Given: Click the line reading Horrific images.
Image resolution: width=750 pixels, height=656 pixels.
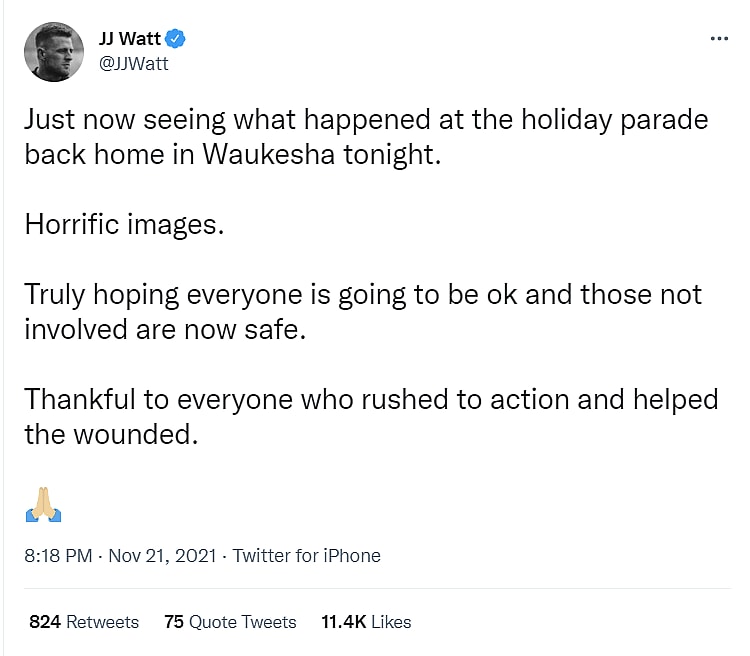Looking at the screenshot, I should tap(121, 224).
